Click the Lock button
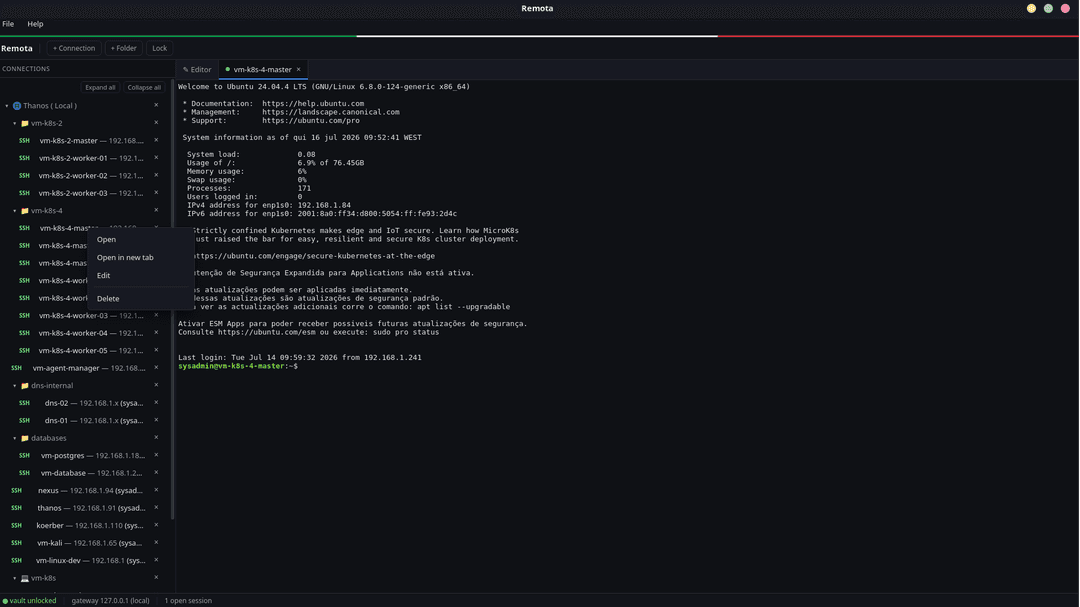The width and height of the screenshot is (1080, 607). tap(160, 48)
